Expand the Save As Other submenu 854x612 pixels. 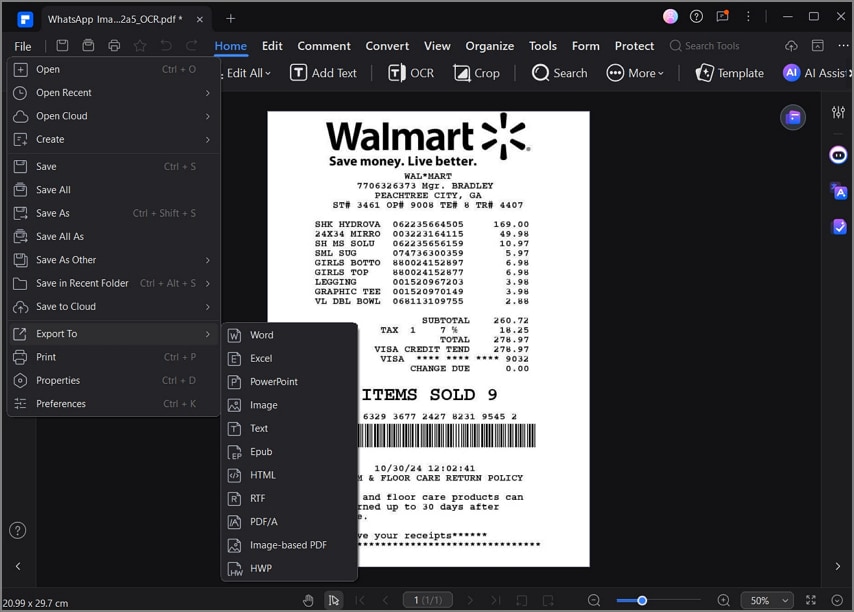point(113,260)
